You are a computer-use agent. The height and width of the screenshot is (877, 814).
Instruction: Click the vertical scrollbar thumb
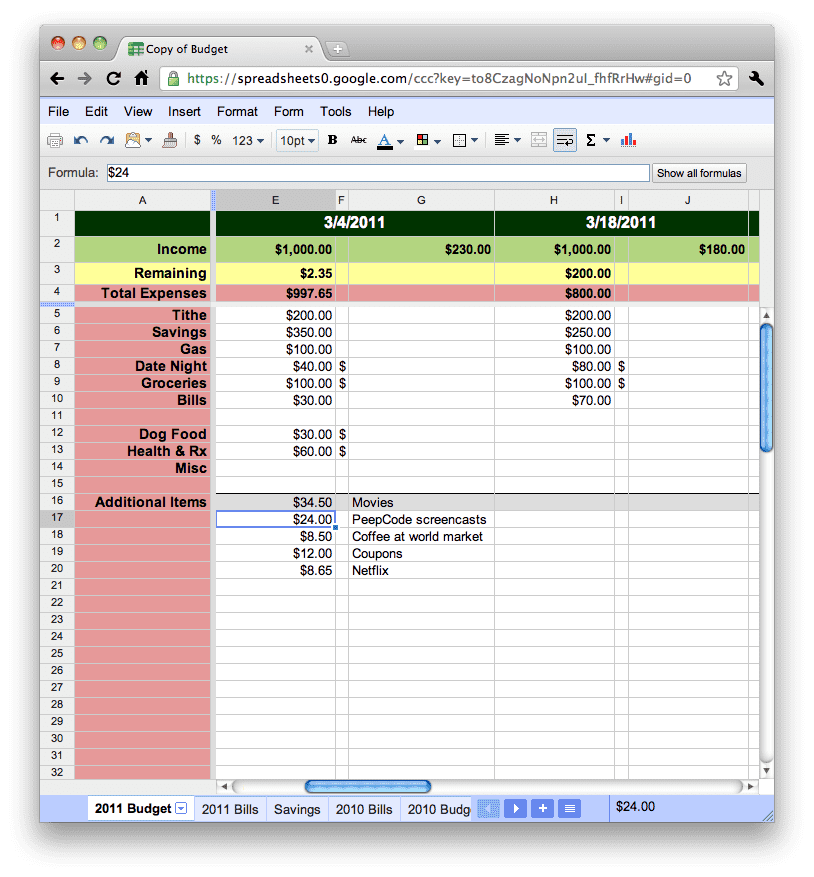766,387
